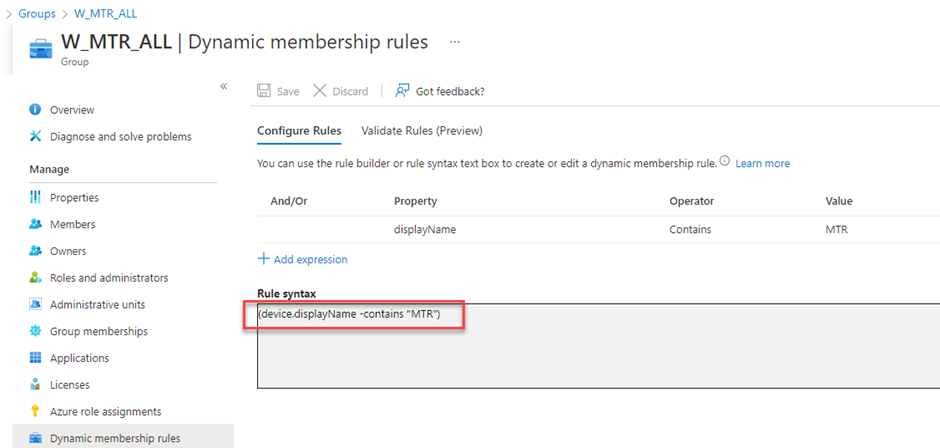Open Group memberships
Image resolution: width=940 pixels, height=448 pixels.
click(99, 331)
